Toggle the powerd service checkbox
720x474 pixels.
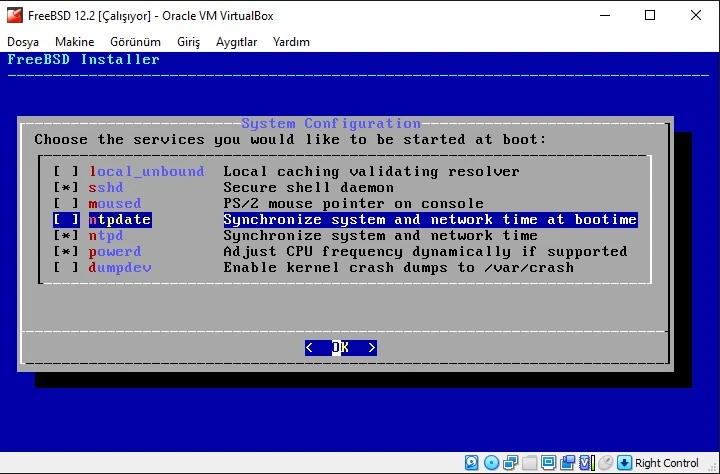(66, 252)
